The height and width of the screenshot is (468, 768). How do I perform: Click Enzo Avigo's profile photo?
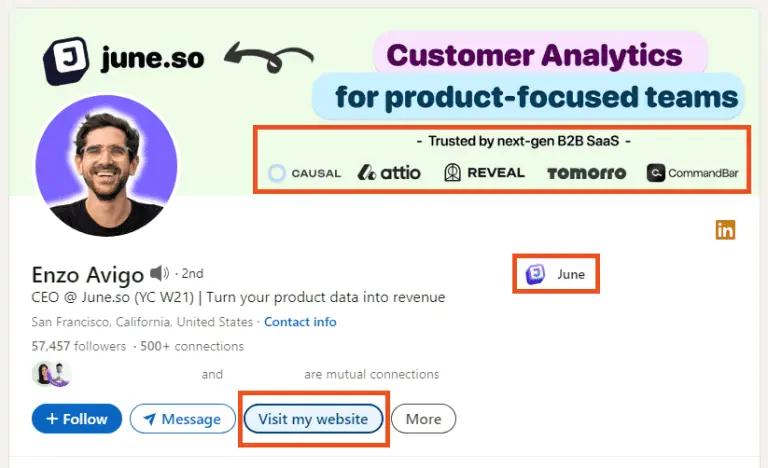(106, 165)
